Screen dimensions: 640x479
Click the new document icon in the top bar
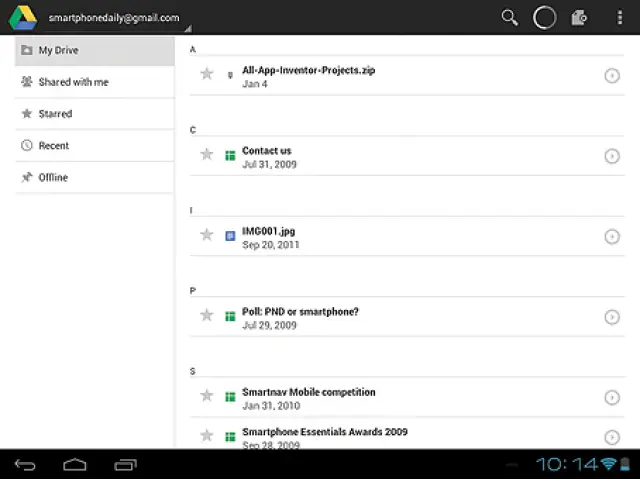[578, 17]
